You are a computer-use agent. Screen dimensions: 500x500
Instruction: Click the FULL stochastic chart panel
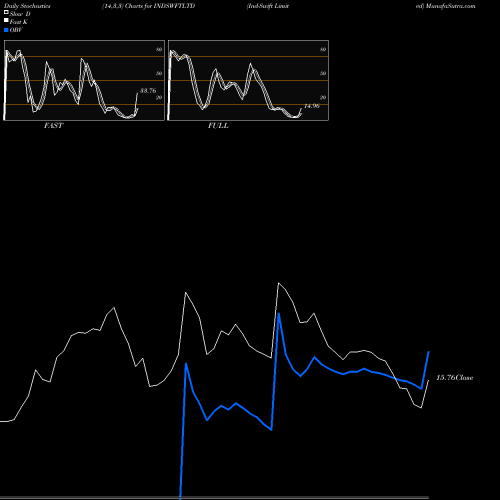(248, 80)
